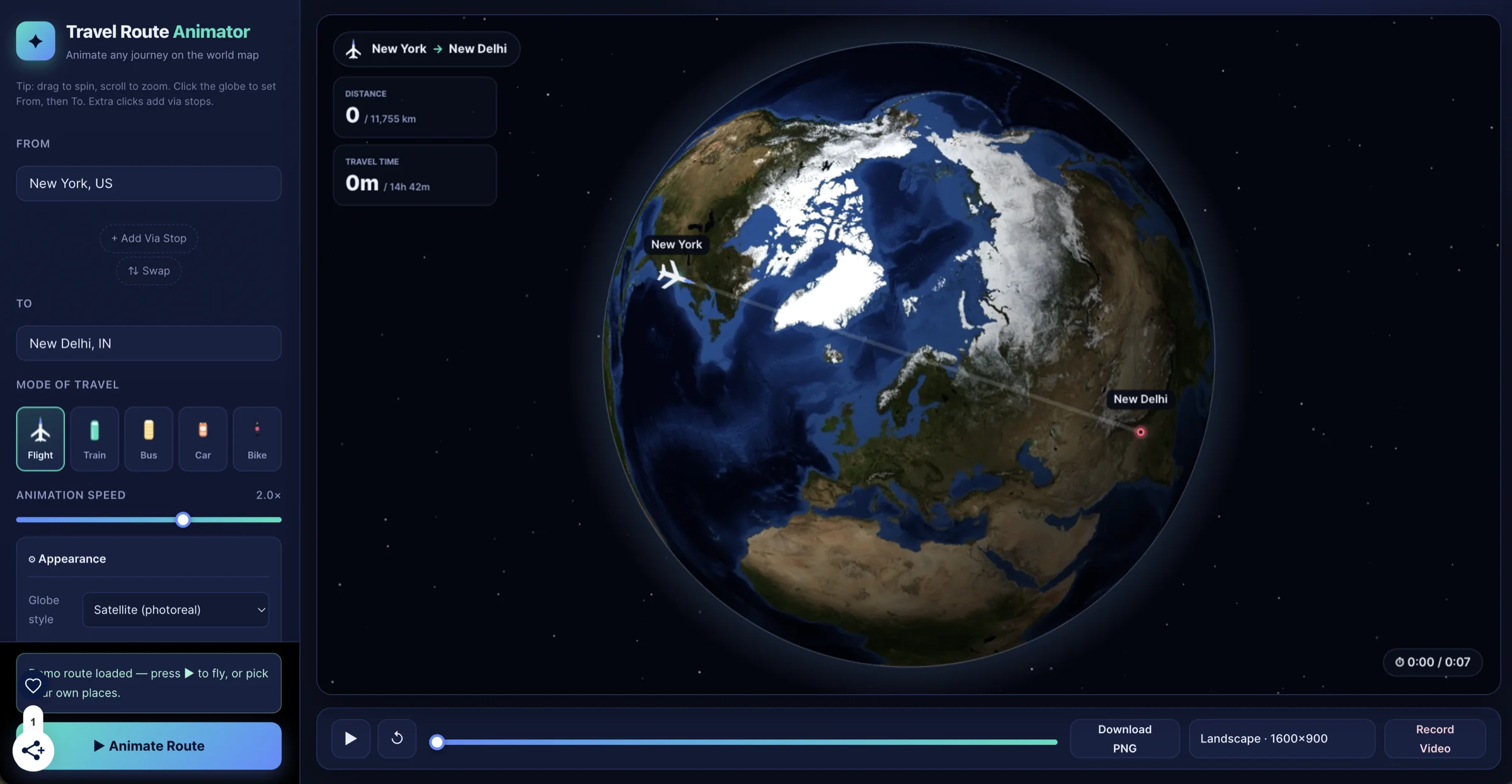Start Record Video
Image resolution: width=1512 pixels, height=784 pixels.
coord(1435,738)
